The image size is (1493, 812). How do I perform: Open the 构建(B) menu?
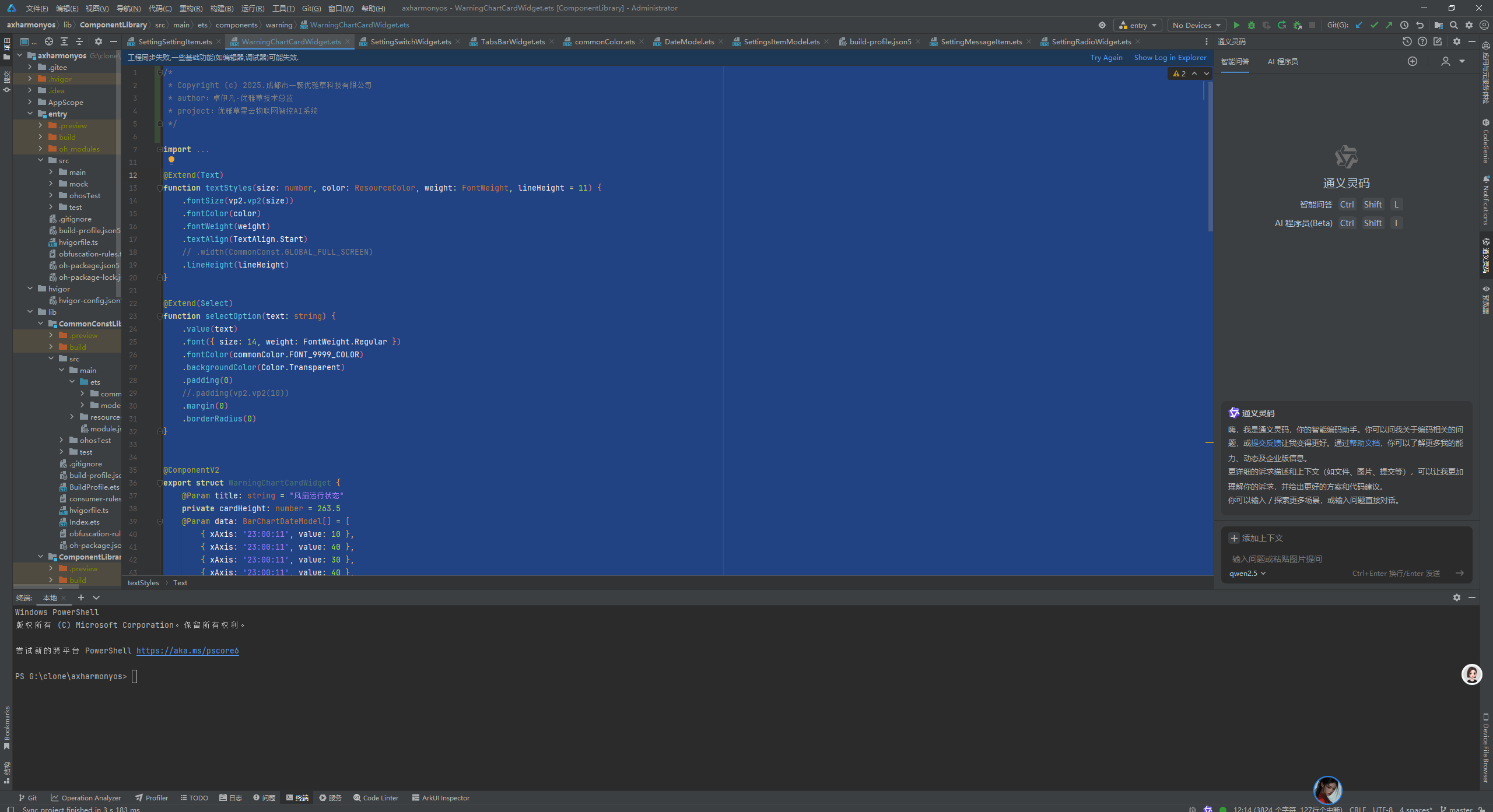(x=222, y=8)
